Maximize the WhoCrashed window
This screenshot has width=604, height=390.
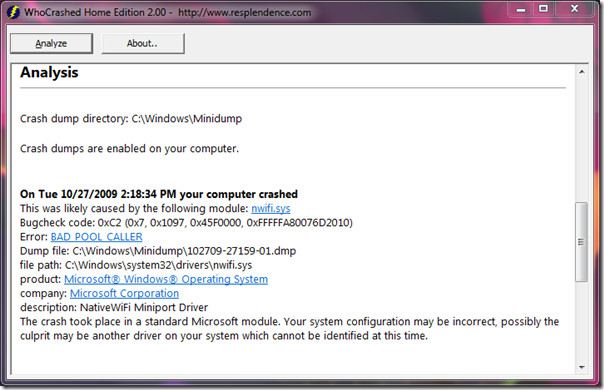[544, 9]
